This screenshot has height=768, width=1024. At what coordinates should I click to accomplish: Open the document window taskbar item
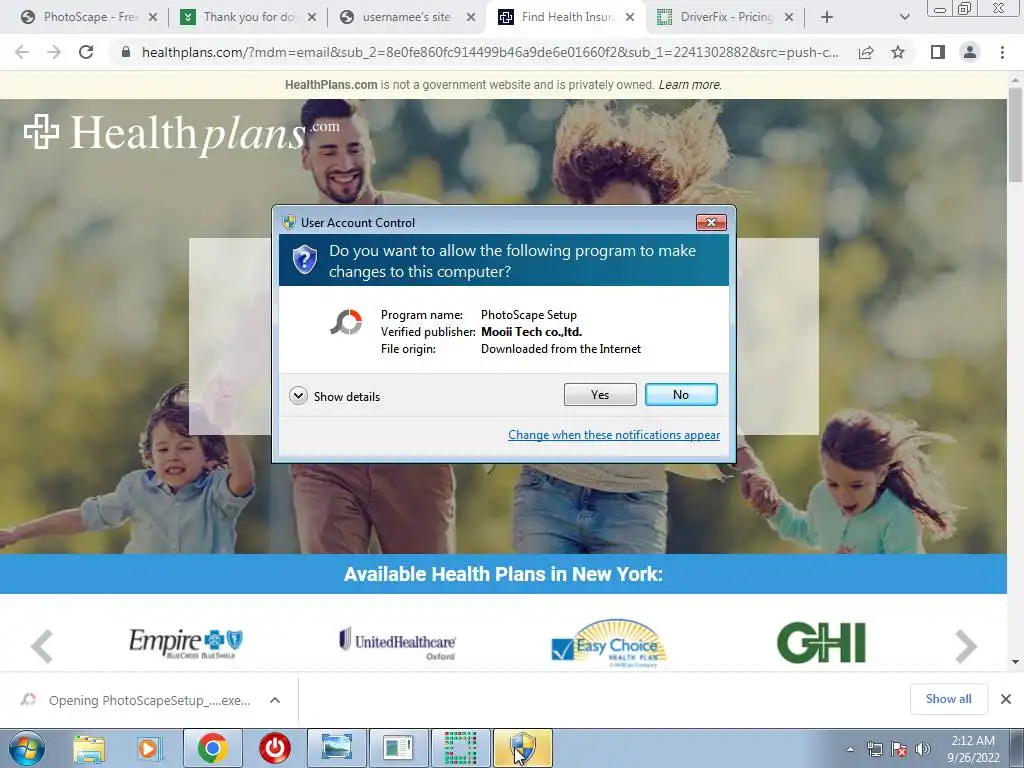pos(398,748)
